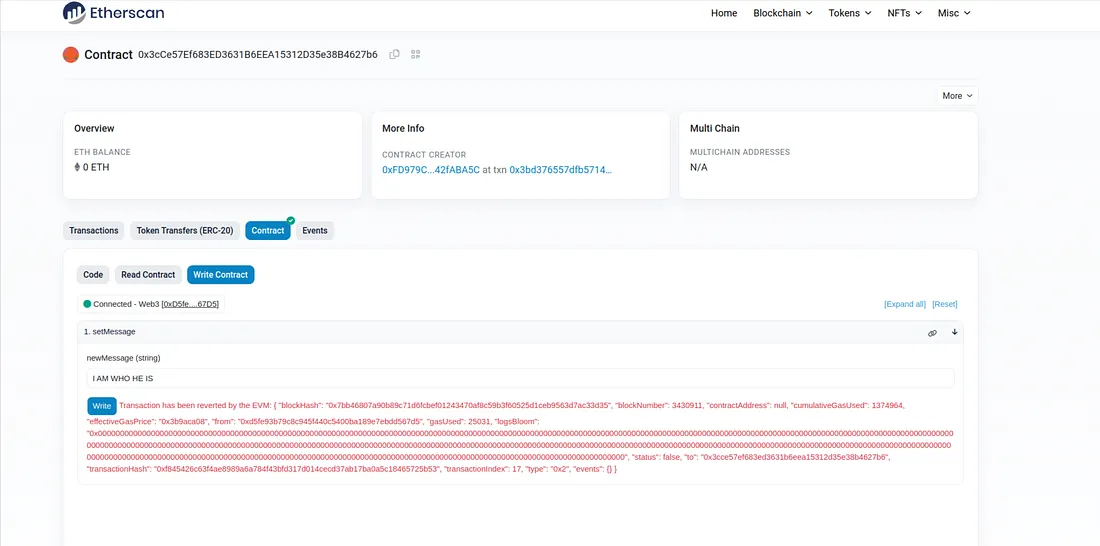This screenshot has height=546, width=1100.
Task: Switch to the Events tab
Action: coord(315,231)
